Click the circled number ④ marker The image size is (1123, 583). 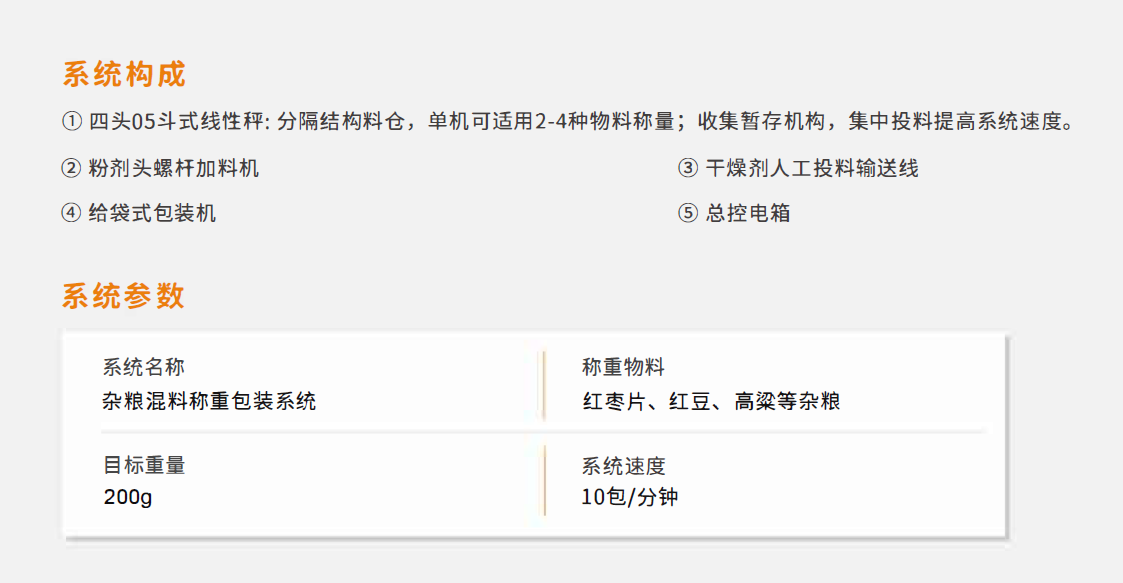pyautogui.click(x=71, y=213)
